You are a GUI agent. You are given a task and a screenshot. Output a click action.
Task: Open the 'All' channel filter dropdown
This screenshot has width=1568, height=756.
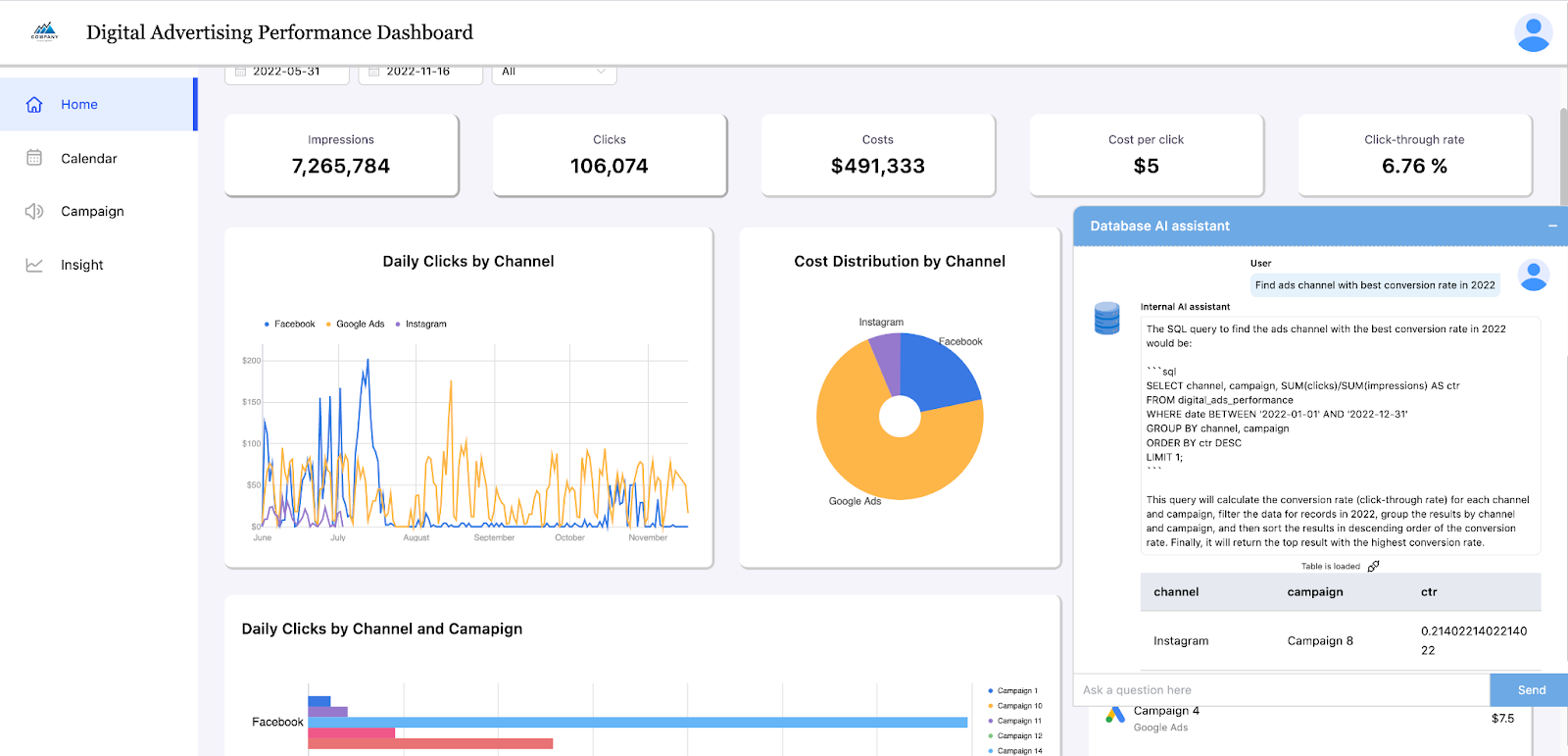(554, 73)
